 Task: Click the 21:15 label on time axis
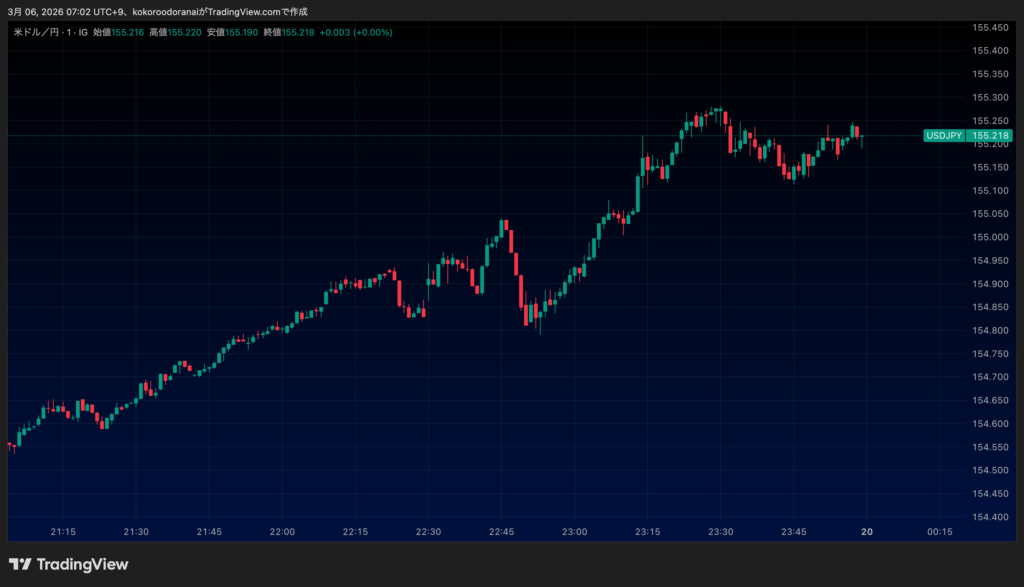(64, 532)
